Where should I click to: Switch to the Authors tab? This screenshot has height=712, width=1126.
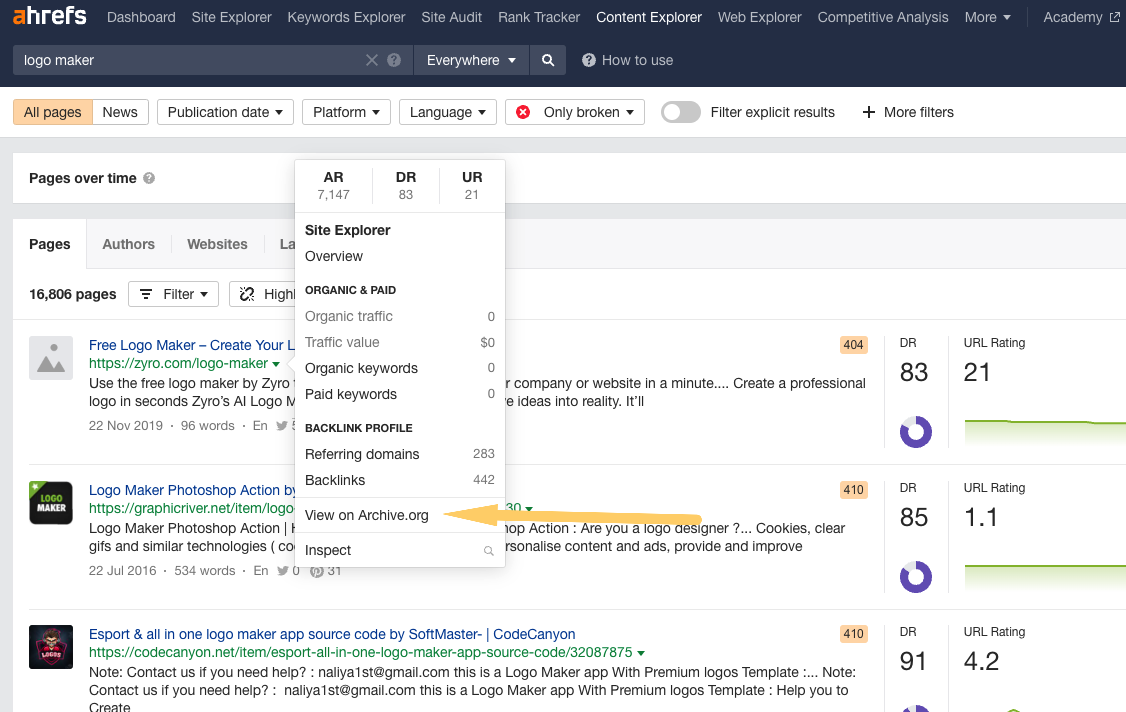tap(129, 244)
